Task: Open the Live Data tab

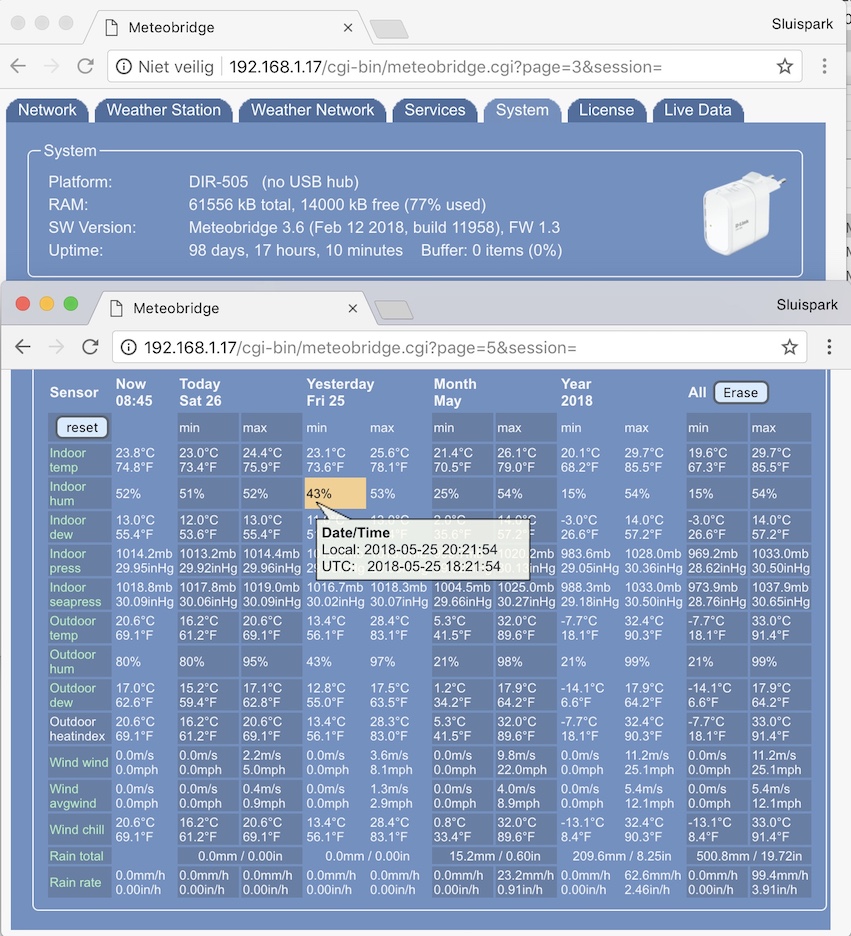Action: pos(697,110)
